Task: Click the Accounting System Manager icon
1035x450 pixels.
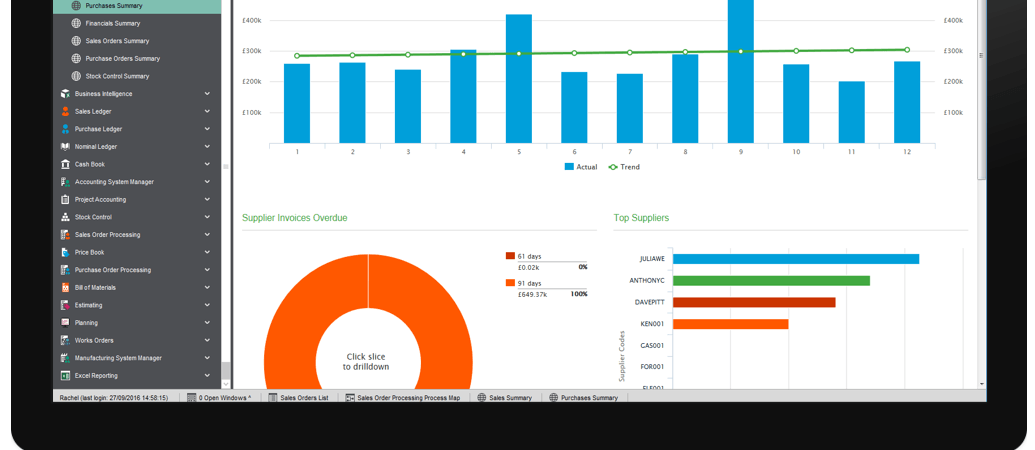Action: (65, 181)
